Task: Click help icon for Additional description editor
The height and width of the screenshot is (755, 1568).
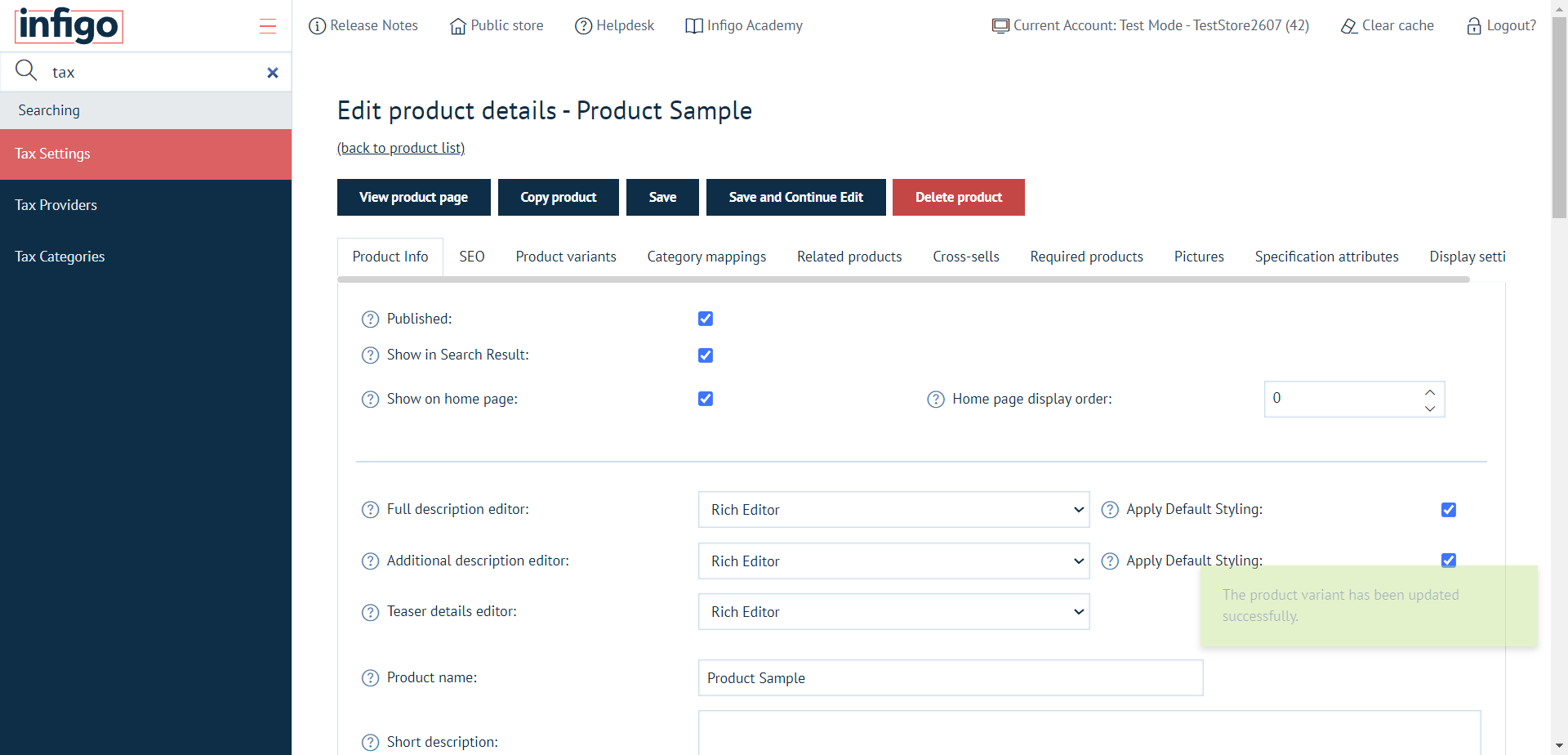Action: (x=370, y=561)
